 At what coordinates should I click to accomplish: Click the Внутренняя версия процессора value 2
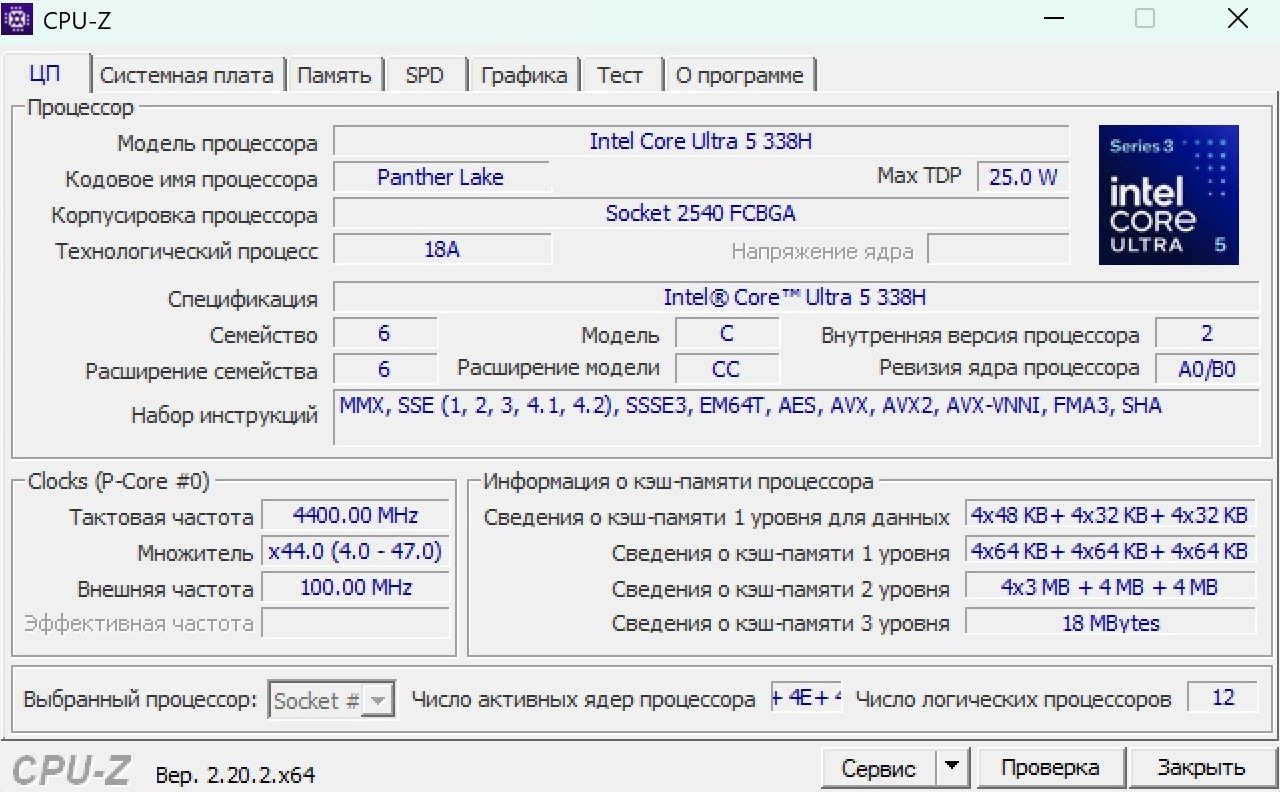pos(1207,334)
